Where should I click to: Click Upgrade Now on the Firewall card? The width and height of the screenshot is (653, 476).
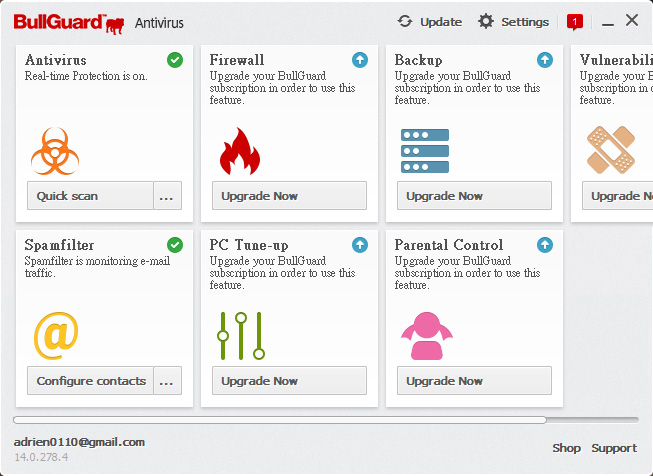(x=289, y=195)
